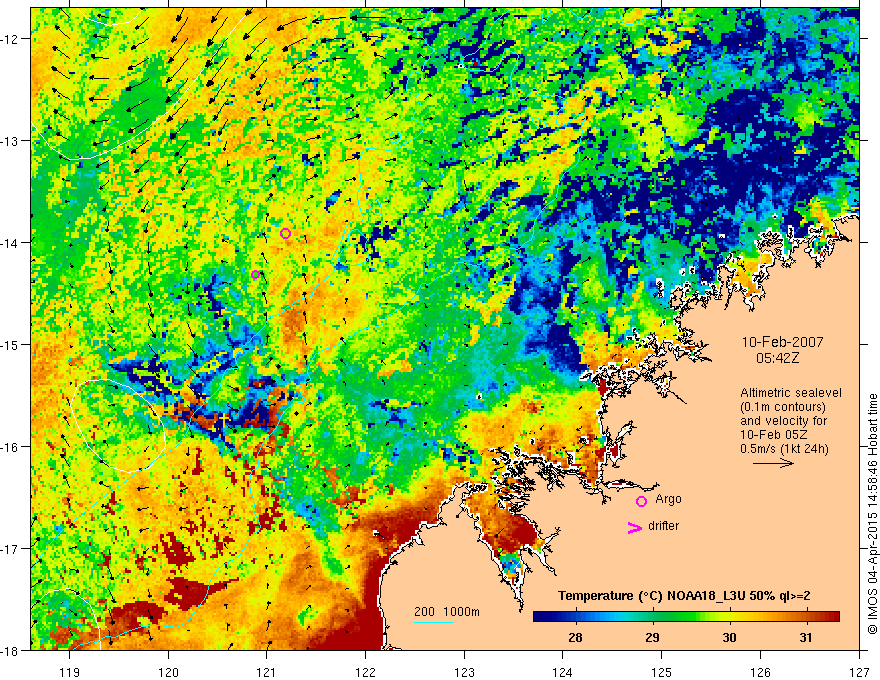Click the smaller magenta Argo float marker on the map
This screenshot has width=880, height=680.
(x=255, y=274)
